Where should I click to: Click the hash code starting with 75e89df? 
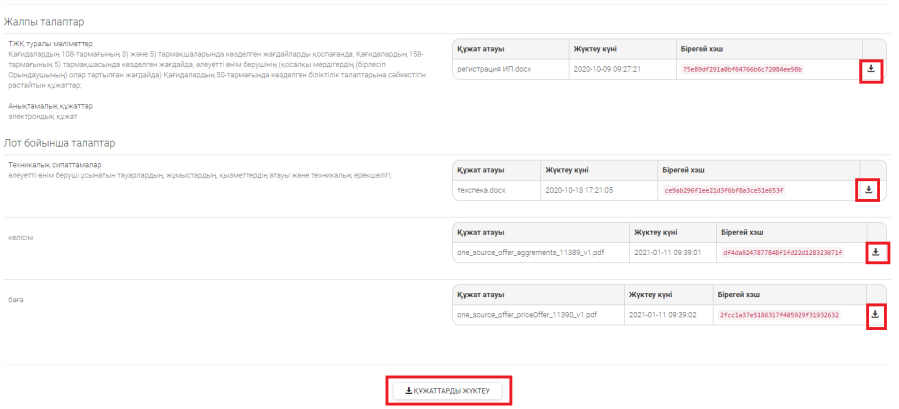(x=741, y=70)
